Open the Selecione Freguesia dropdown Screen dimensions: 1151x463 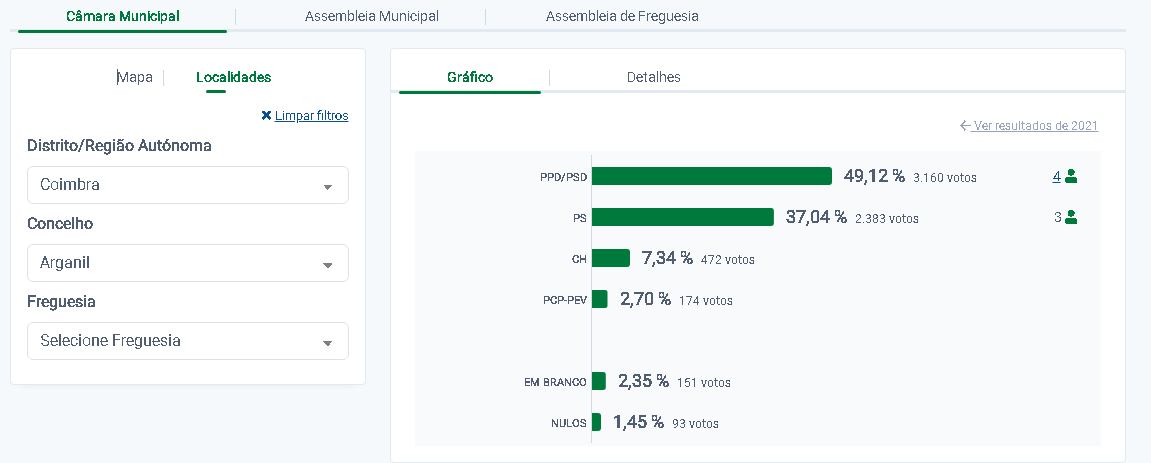188,341
